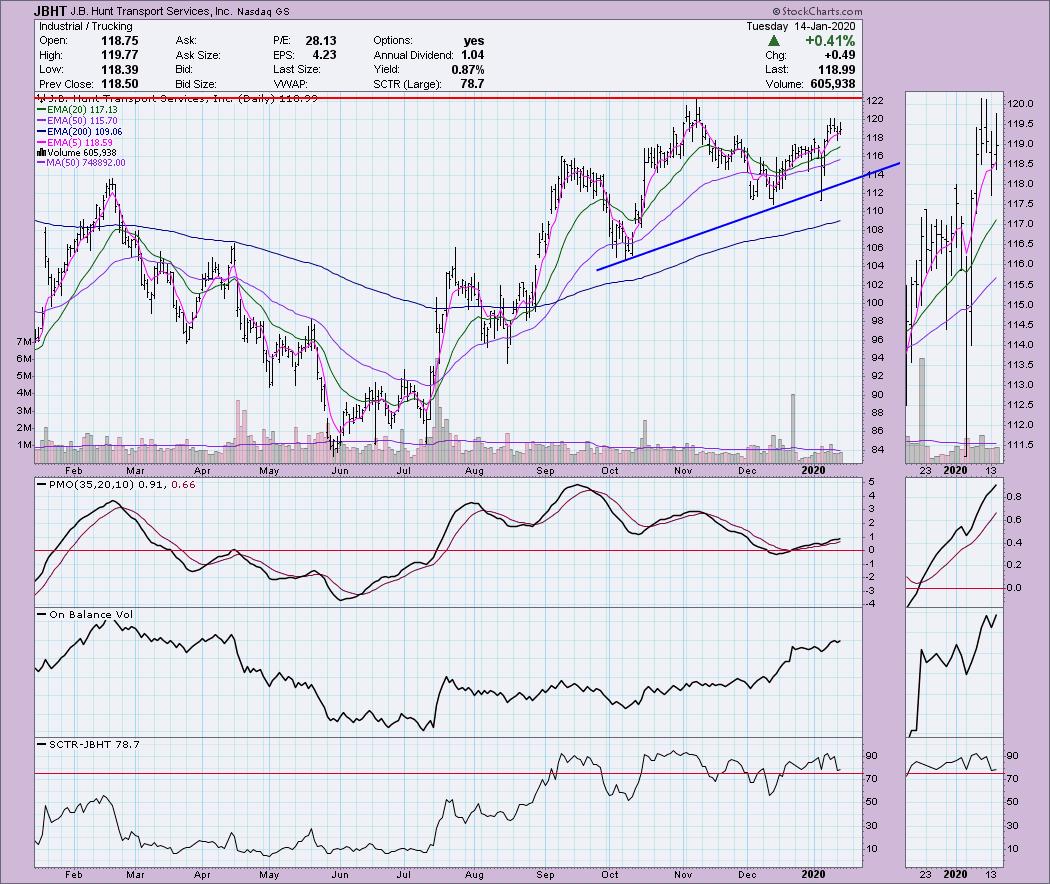
Task: Click the Ask Size: label
Action: 198,55
